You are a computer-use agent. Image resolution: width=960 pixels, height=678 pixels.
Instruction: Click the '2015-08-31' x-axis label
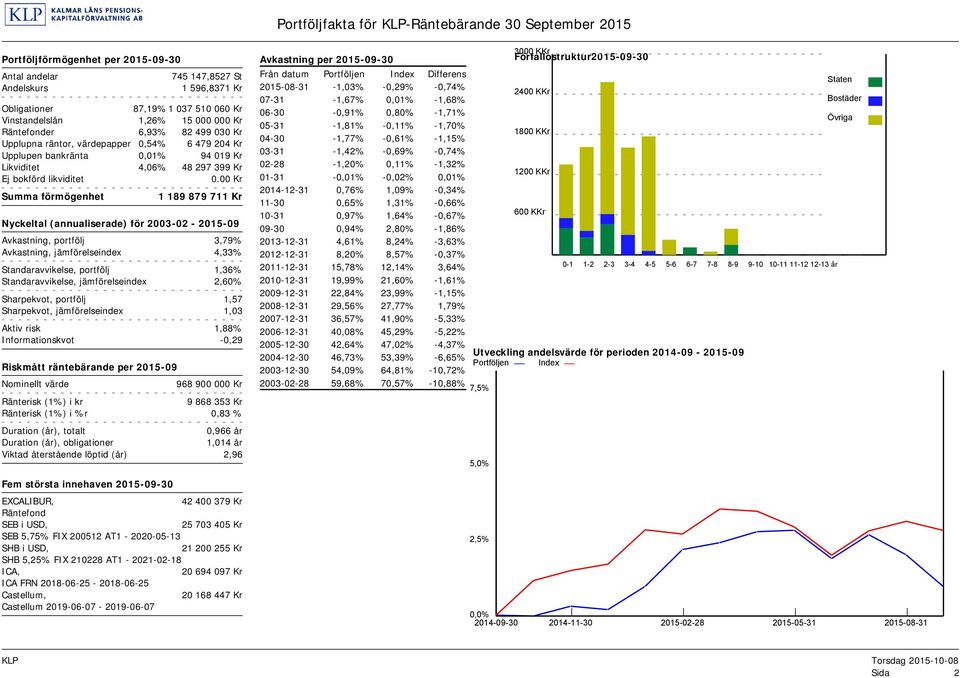point(906,623)
